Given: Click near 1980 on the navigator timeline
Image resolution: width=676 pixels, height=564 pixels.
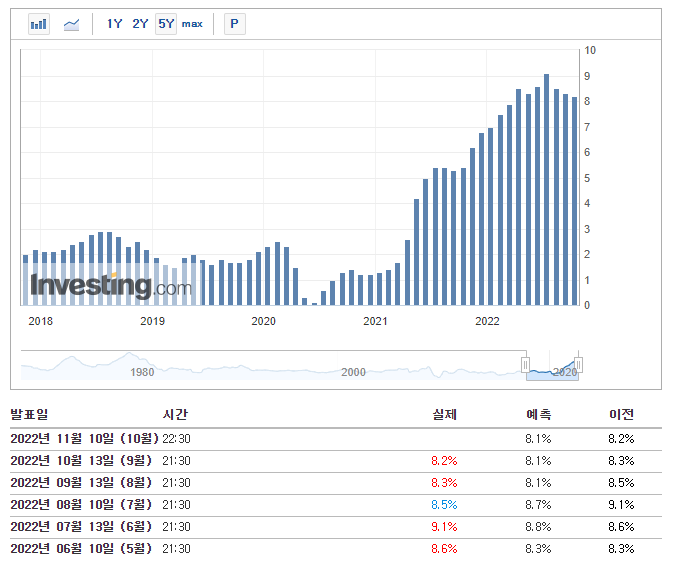Looking at the screenshot, I should point(142,371).
